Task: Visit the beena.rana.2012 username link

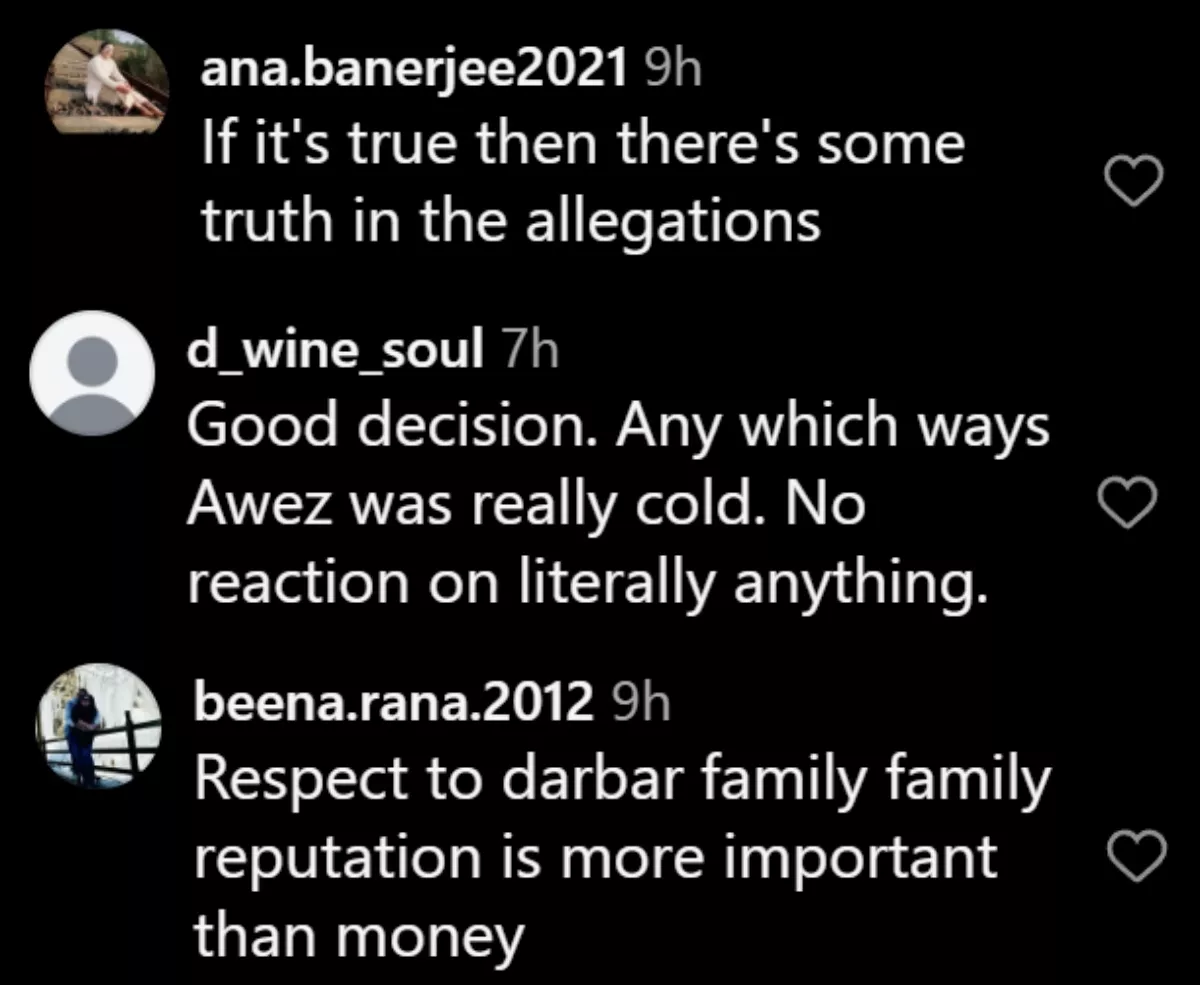Action: click(393, 704)
